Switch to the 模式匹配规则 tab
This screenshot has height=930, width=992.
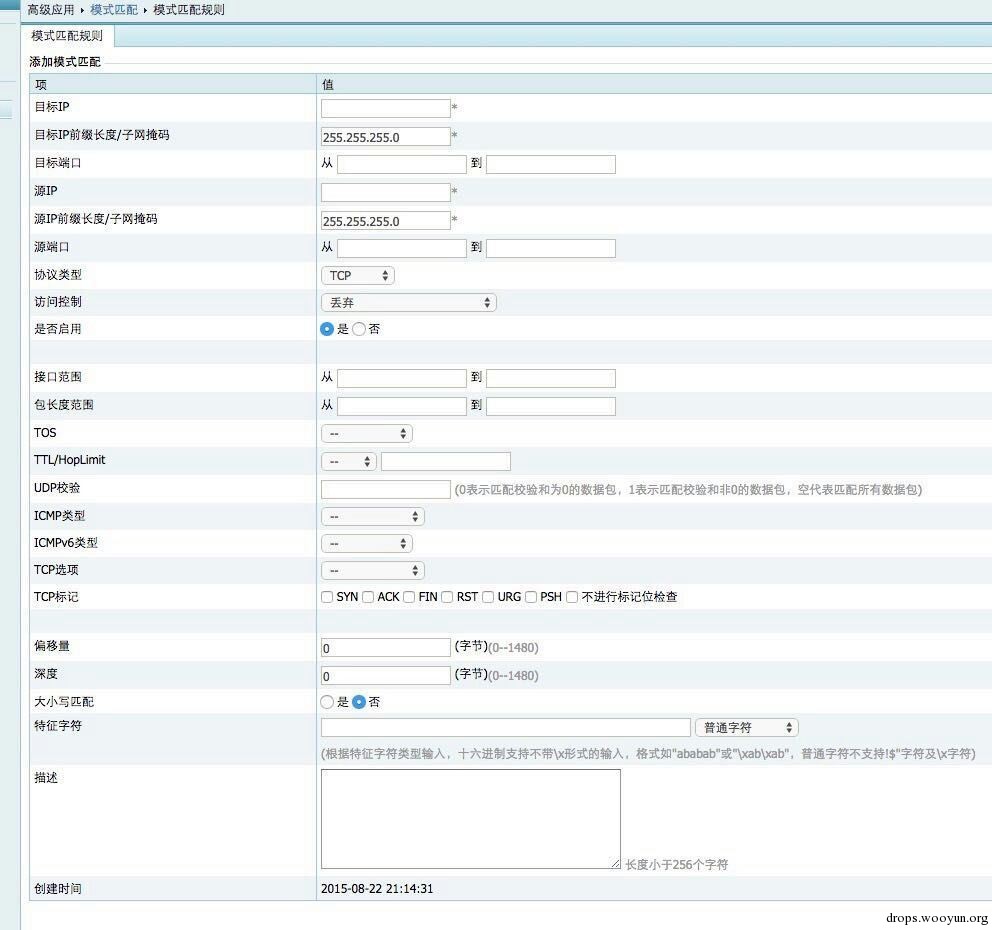67,36
